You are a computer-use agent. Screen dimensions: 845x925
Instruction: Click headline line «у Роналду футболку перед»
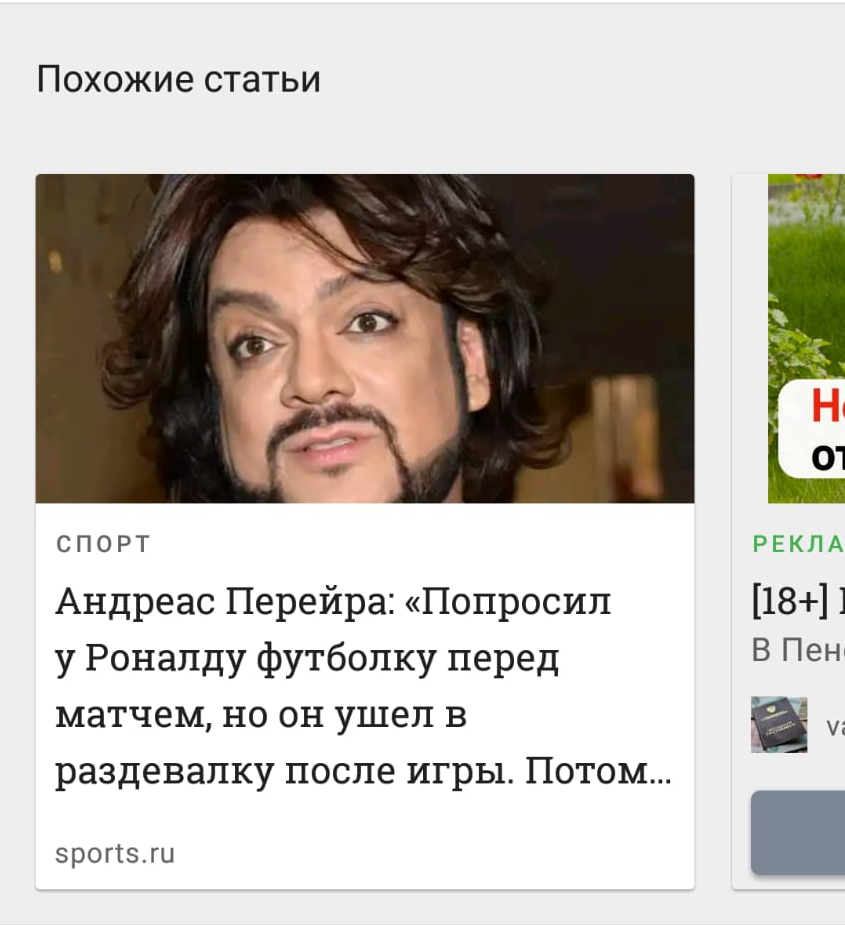[x=307, y=659]
